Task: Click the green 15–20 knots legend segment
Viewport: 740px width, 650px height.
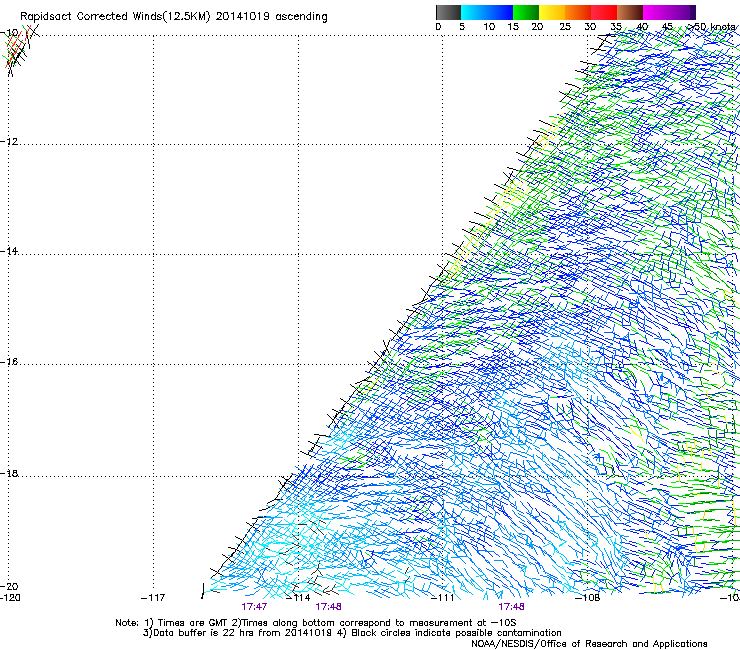Action: 526,12
